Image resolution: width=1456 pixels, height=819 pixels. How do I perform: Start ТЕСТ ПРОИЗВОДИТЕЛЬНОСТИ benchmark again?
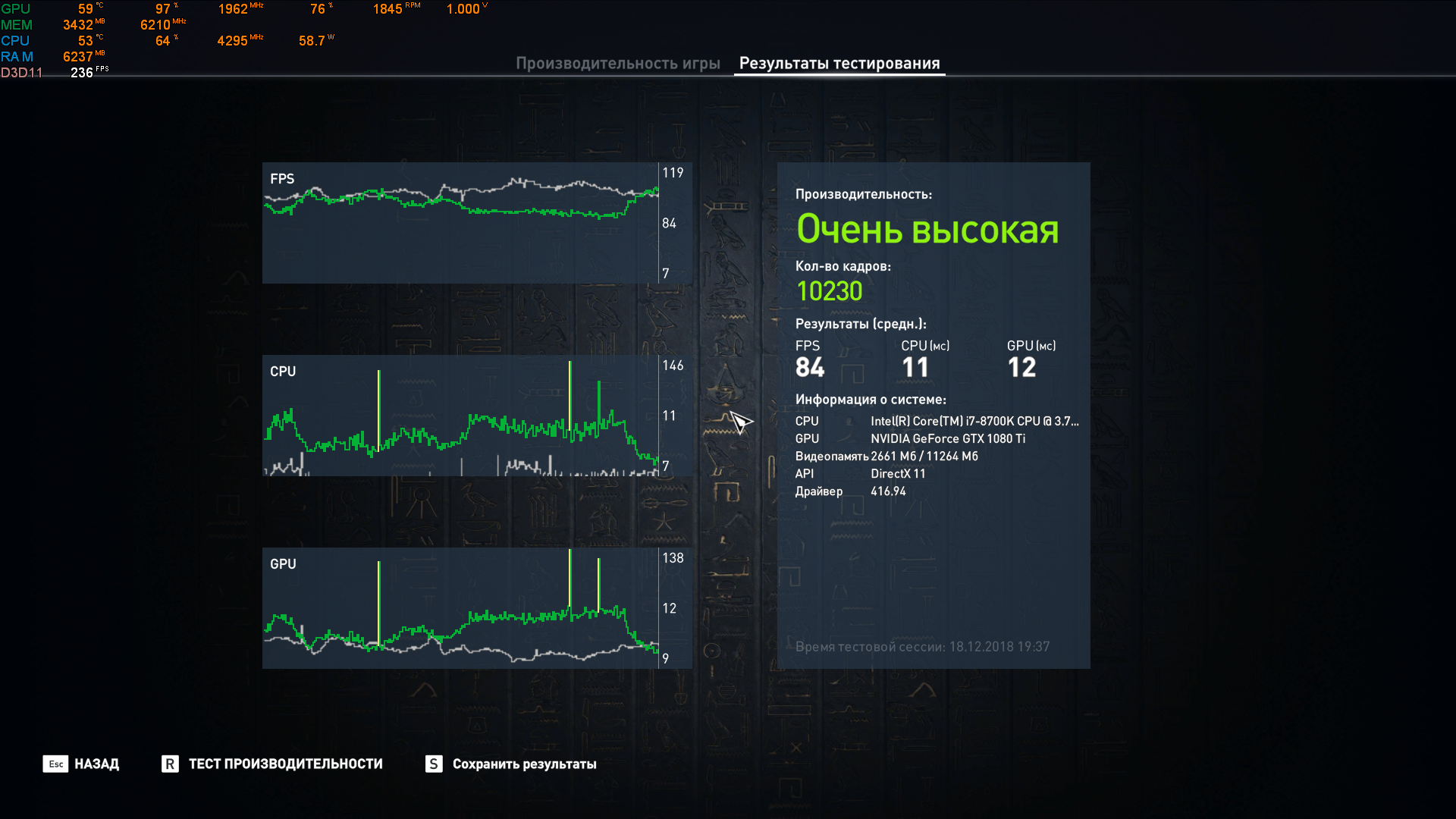[272, 764]
